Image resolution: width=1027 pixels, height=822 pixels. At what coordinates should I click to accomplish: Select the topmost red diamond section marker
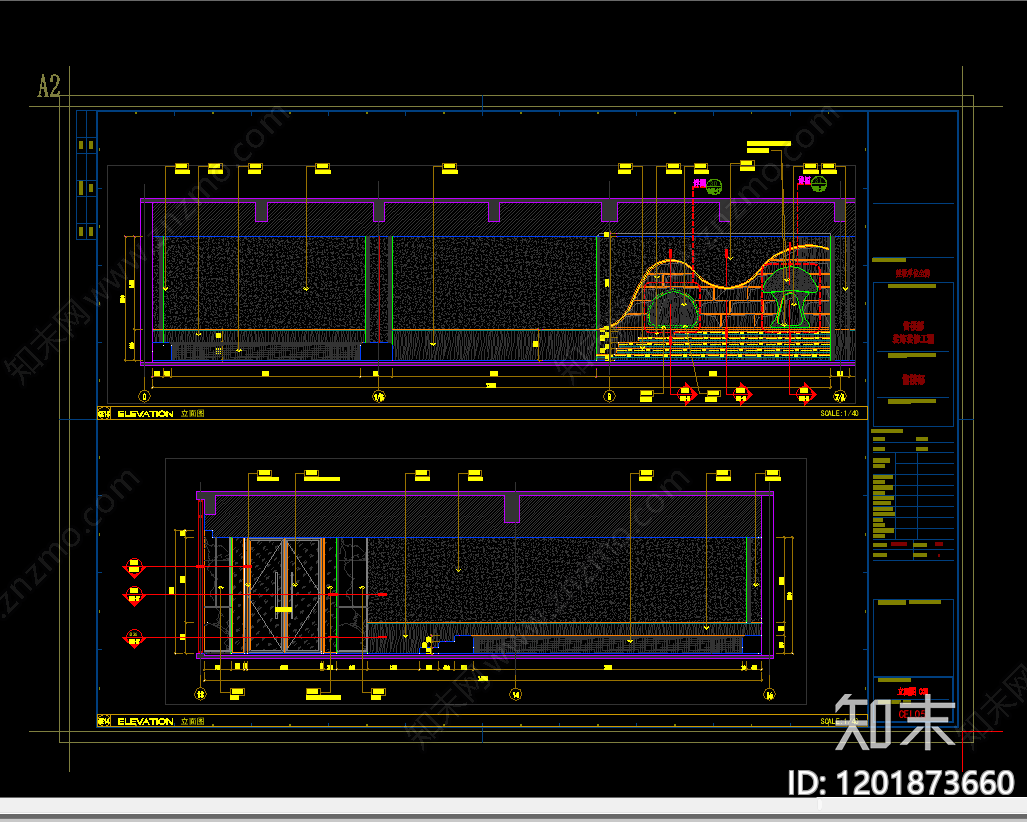coord(134,567)
